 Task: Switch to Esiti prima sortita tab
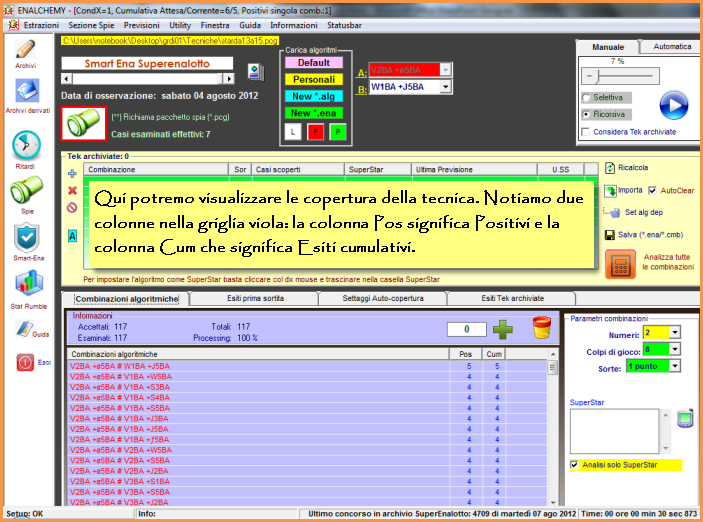tap(256, 298)
